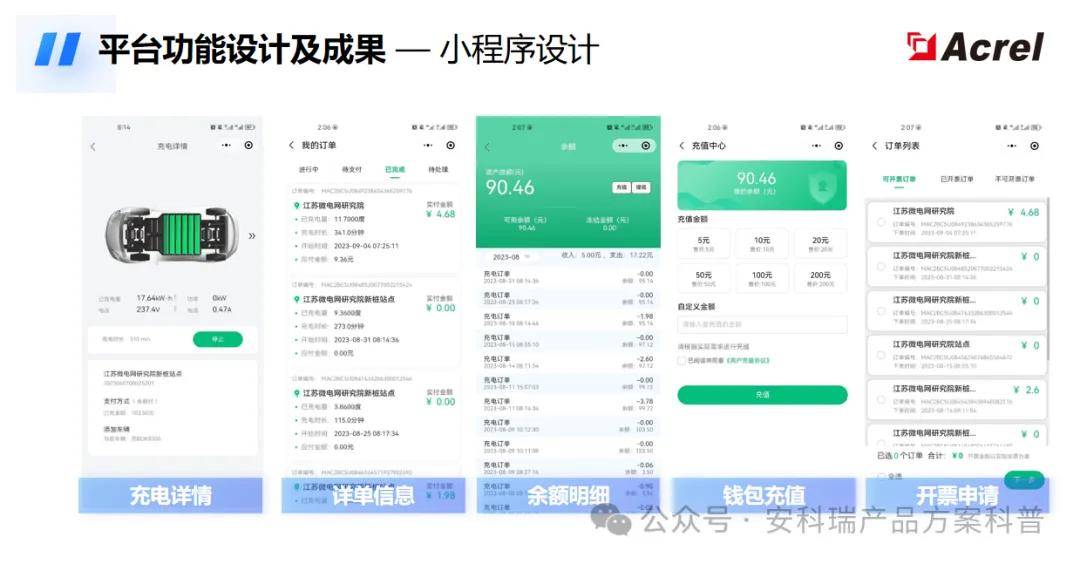Go back from the green 余额 screen
This screenshot has width=1080, height=564.
[x=488, y=147]
